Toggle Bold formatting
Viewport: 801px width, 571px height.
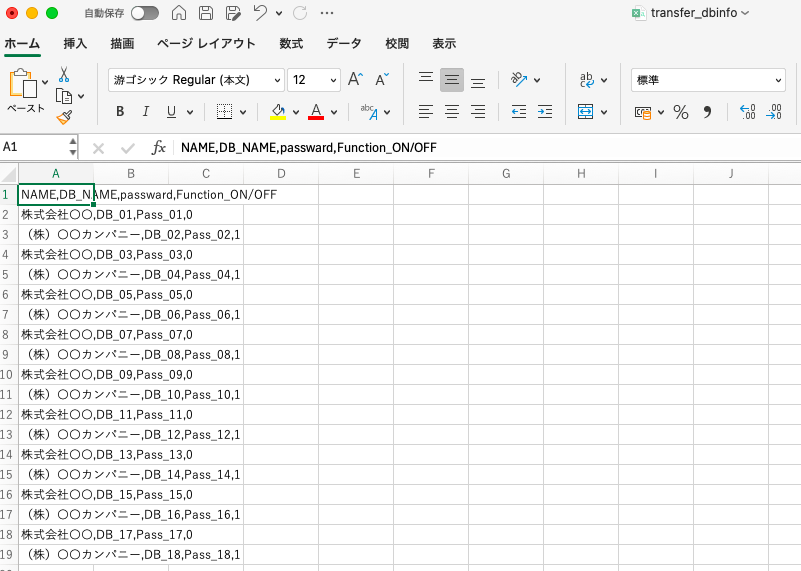(x=120, y=111)
